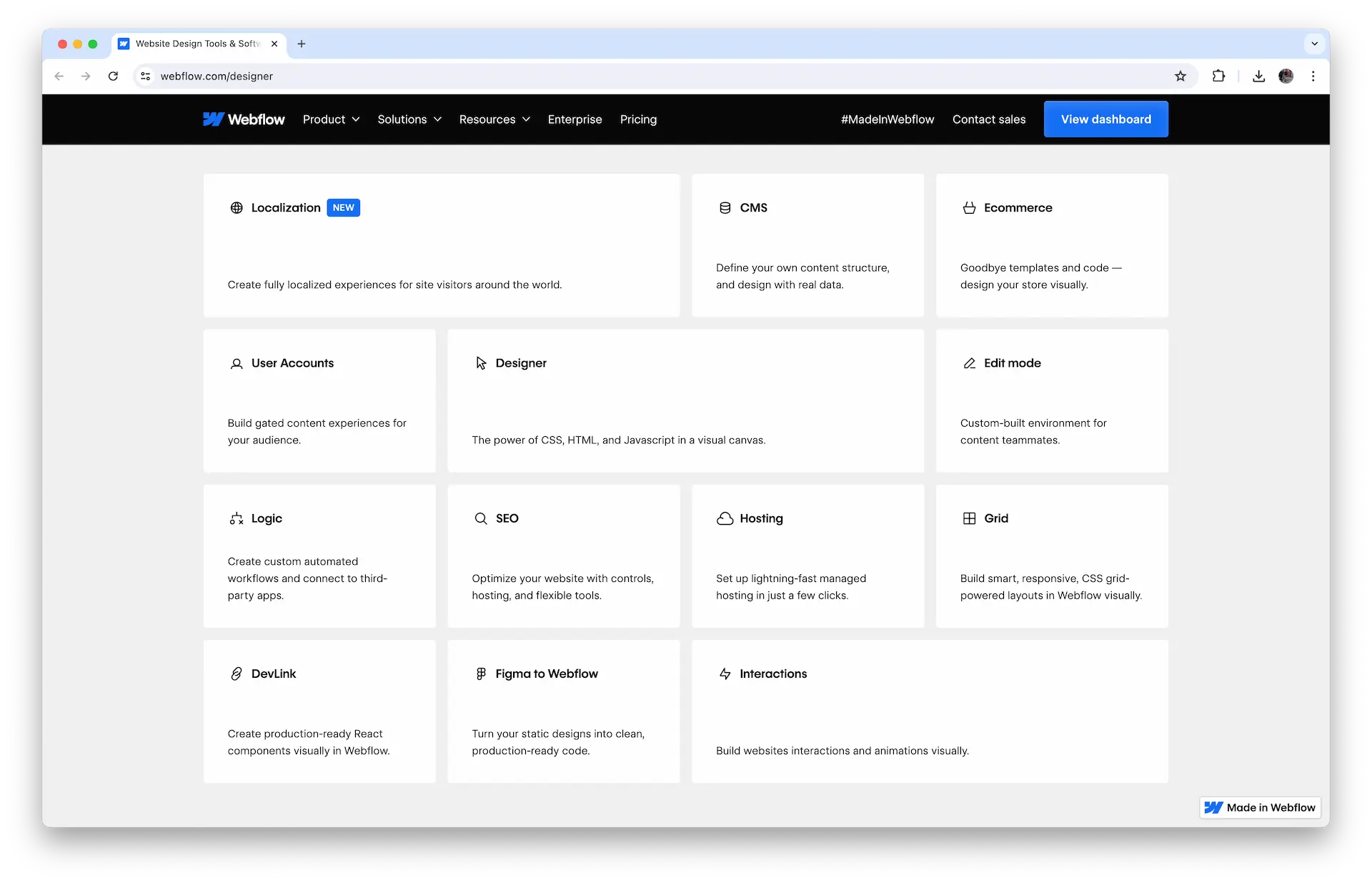This screenshot has width=1372, height=883.
Task: Open the Pricing nav link
Action: click(x=639, y=119)
